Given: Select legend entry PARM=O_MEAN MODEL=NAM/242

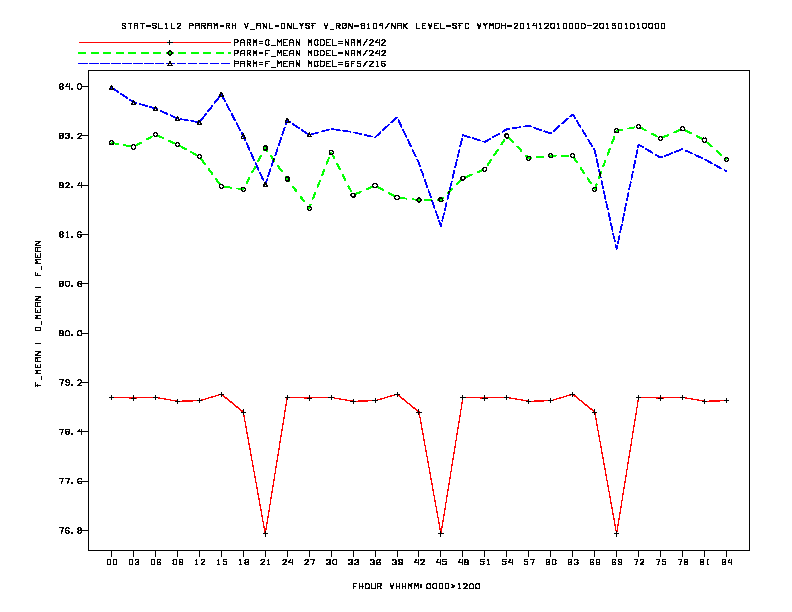Looking at the screenshot, I should pyautogui.click(x=310, y=43).
